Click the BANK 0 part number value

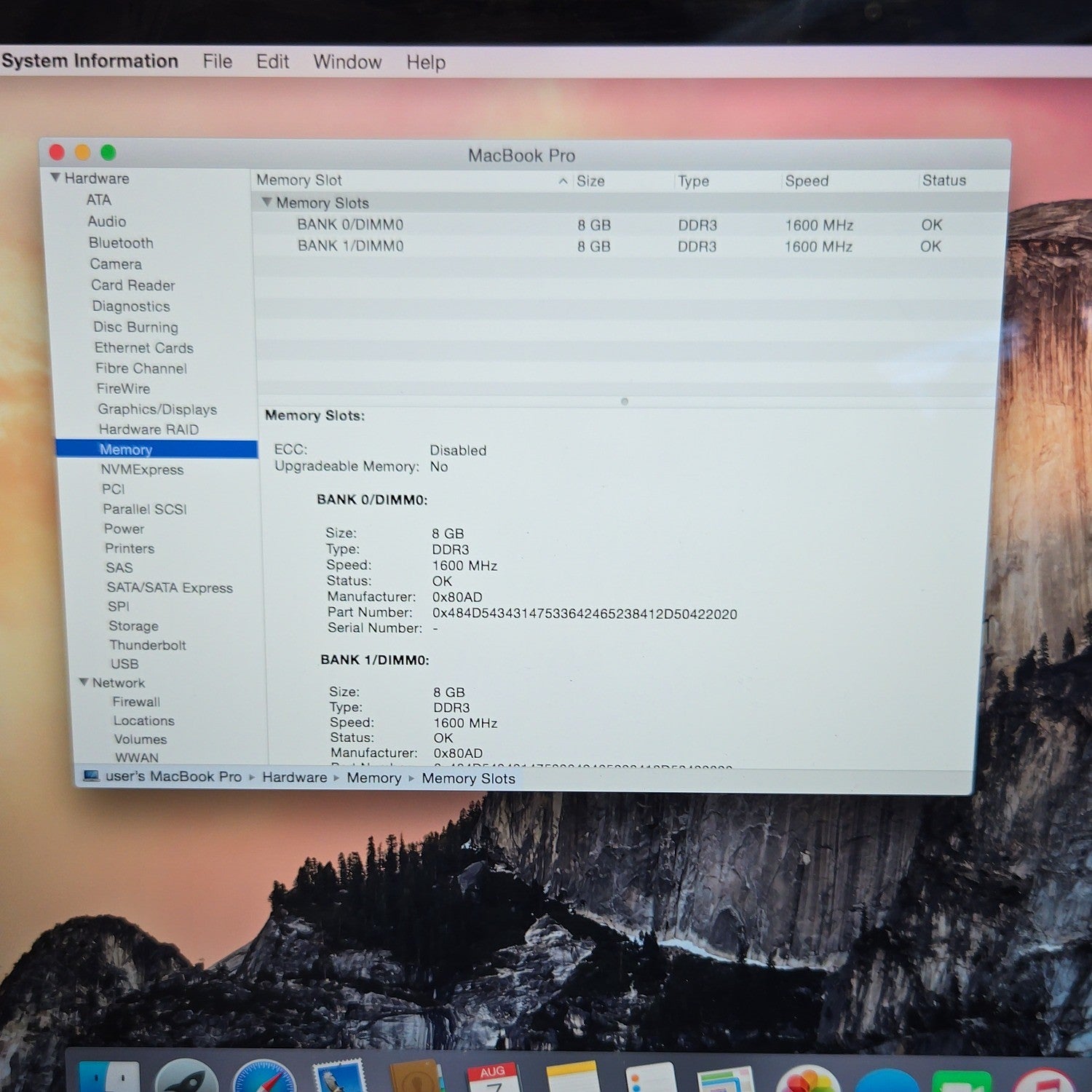click(585, 614)
